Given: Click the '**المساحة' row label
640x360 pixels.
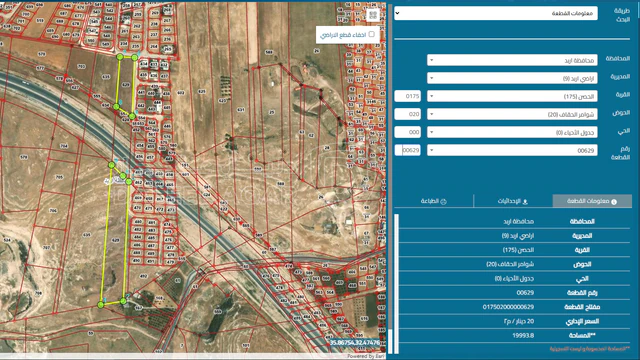Looking at the screenshot, I should pyautogui.click(x=582, y=336).
